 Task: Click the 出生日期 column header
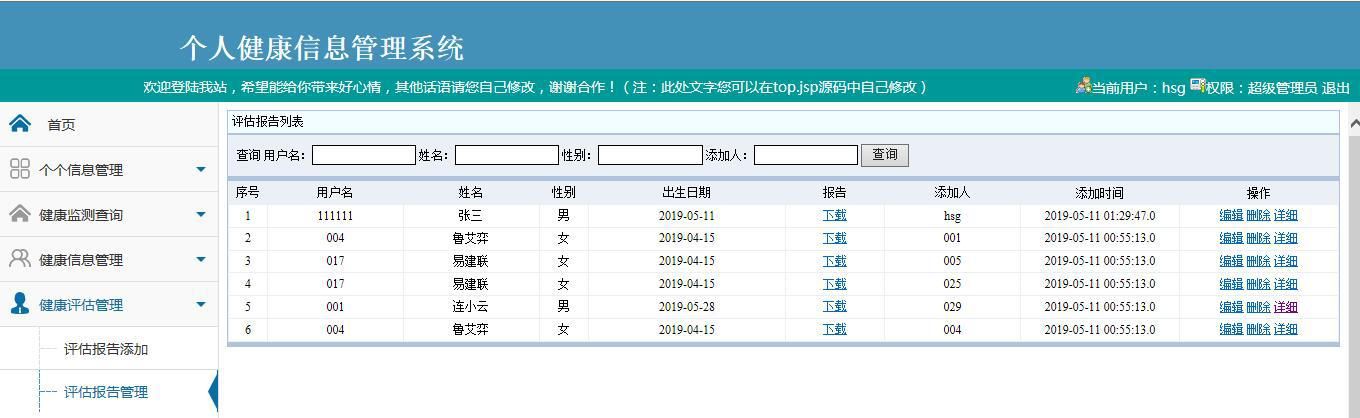686,192
